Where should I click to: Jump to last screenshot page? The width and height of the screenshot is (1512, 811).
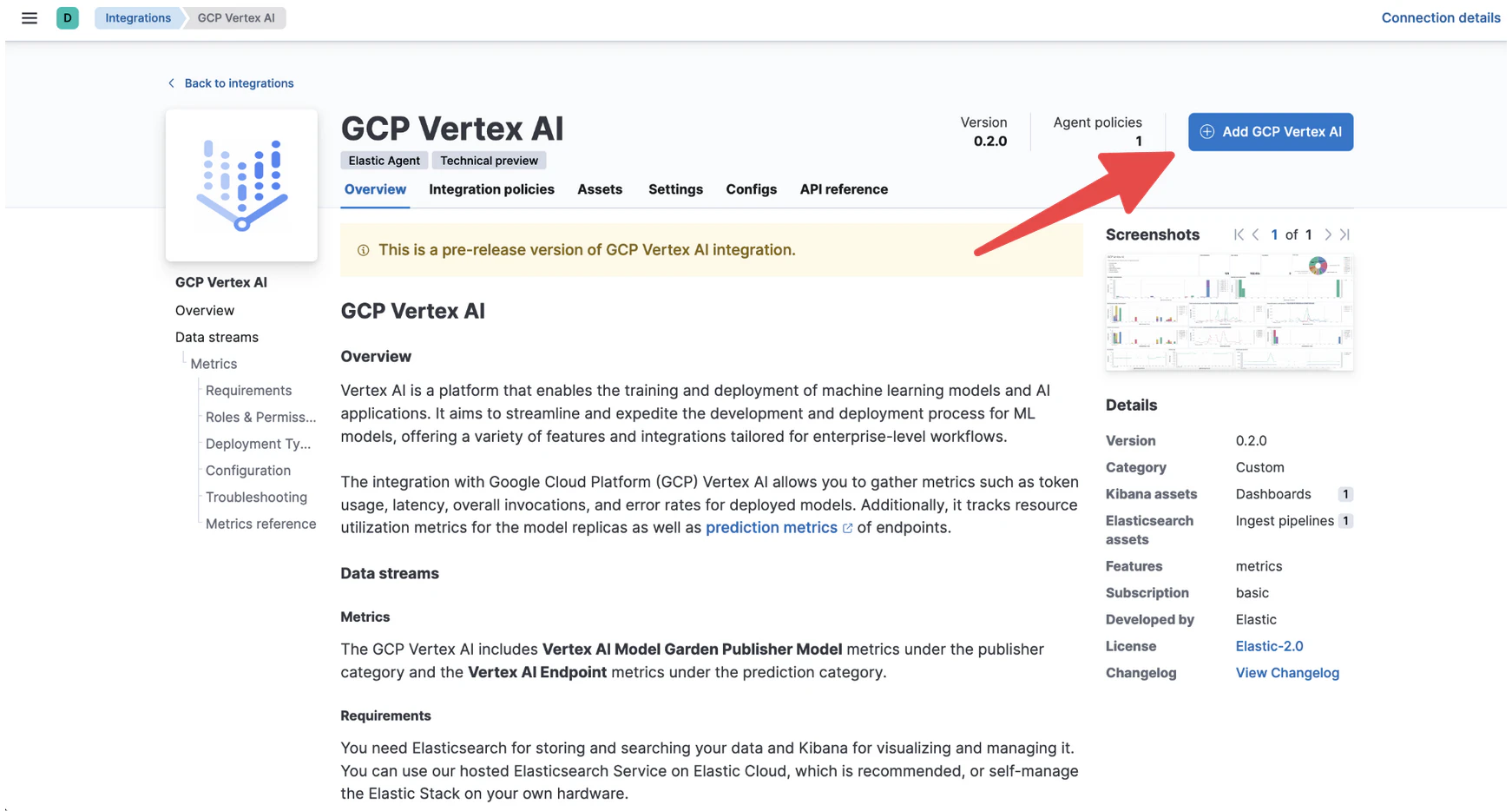click(1344, 234)
